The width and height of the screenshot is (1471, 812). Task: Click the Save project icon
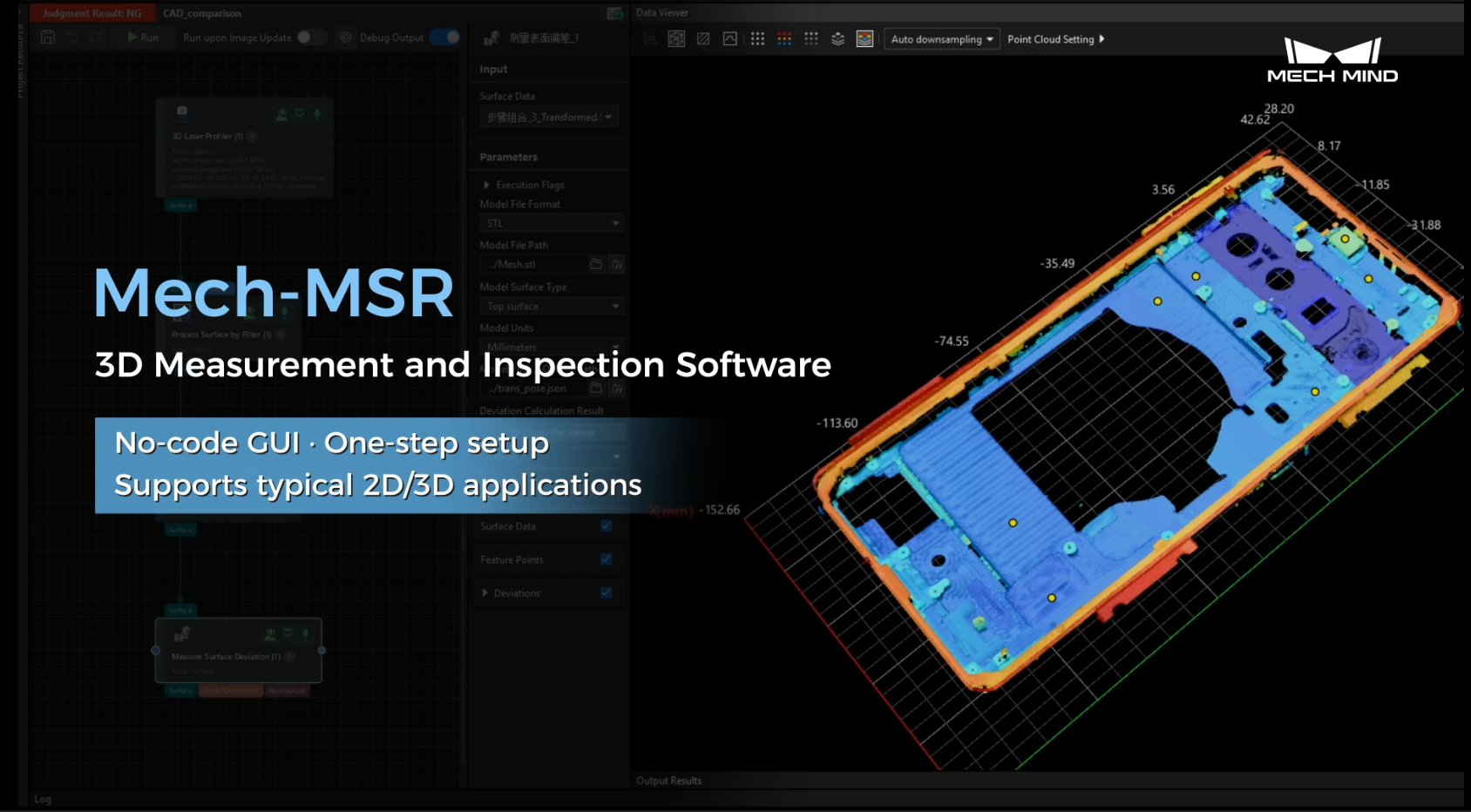click(46, 37)
